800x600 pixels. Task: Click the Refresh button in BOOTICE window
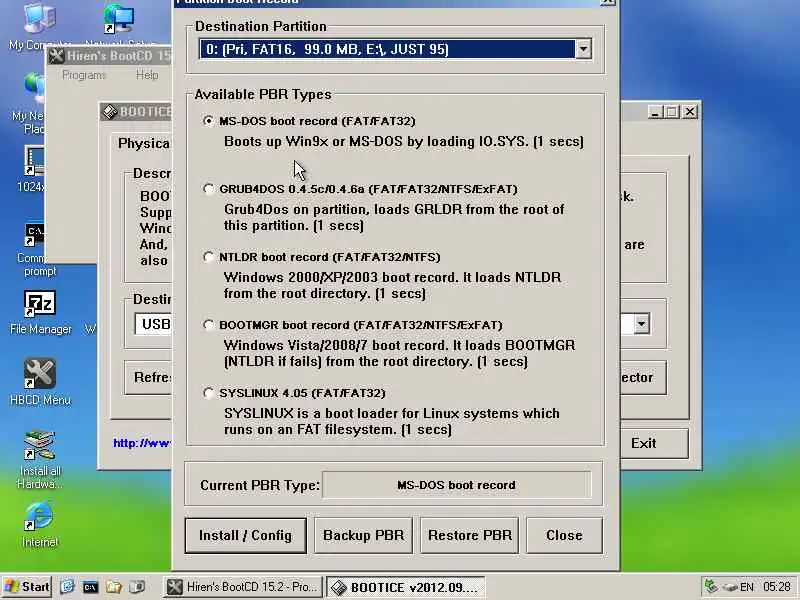pyautogui.click(x=148, y=378)
